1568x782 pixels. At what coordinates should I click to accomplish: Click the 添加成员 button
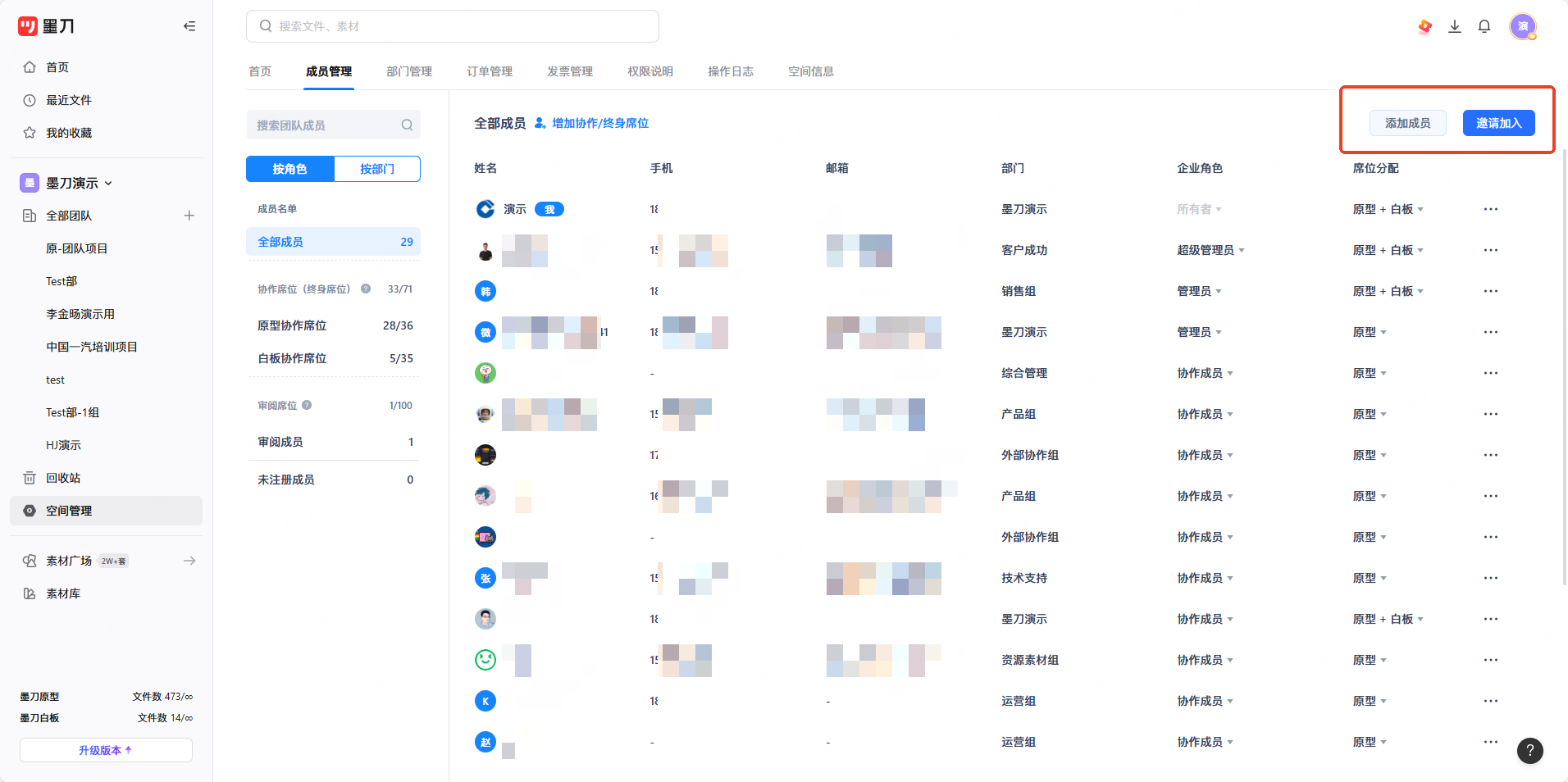pos(1408,123)
